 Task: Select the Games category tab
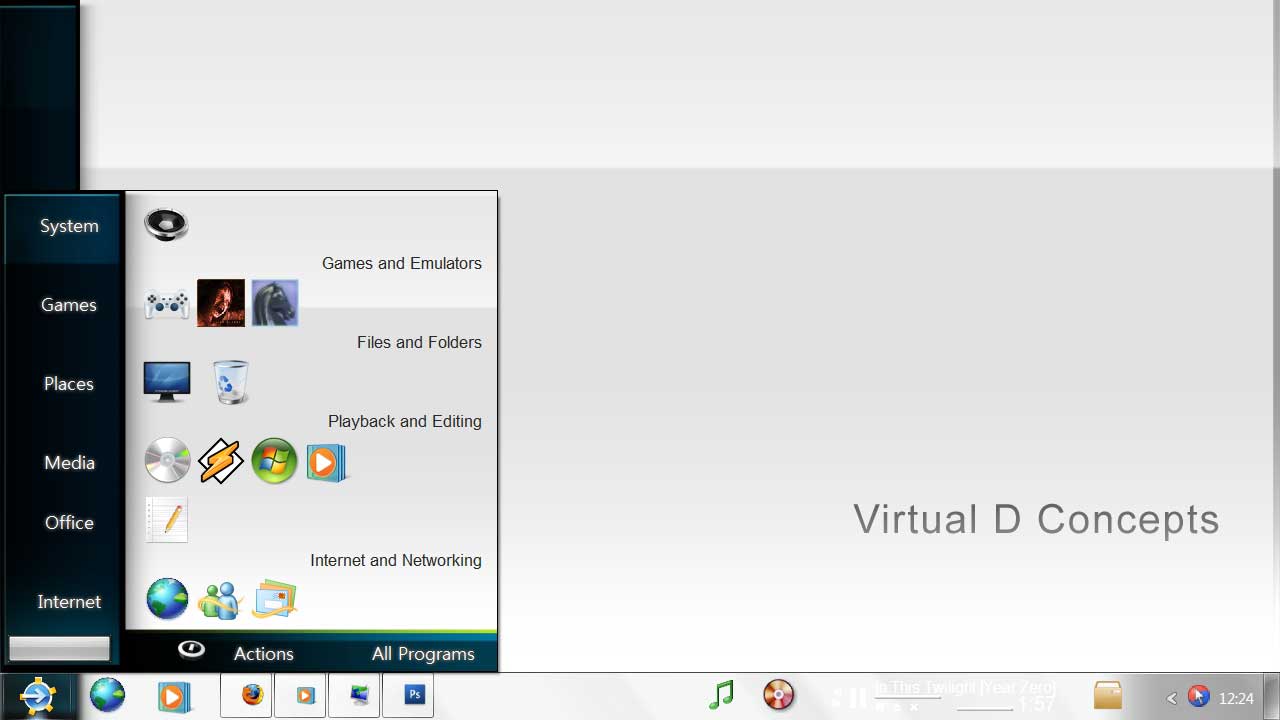(68, 305)
